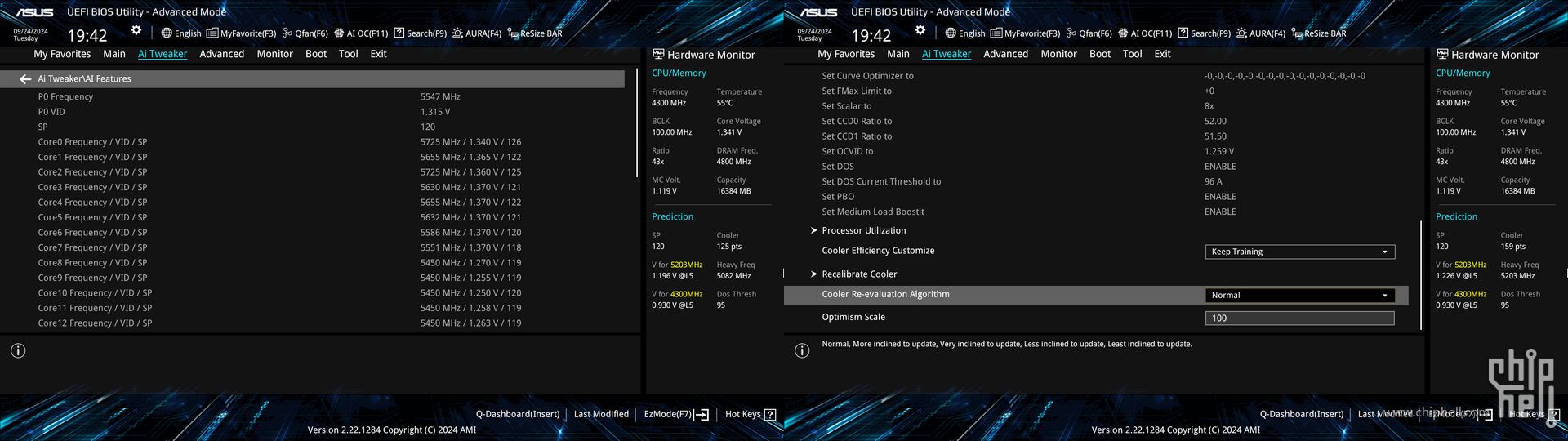Select Ai Tweaker tab in left BIOS screen
This screenshot has width=1568, height=441.
pyautogui.click(x=163, y=54)
